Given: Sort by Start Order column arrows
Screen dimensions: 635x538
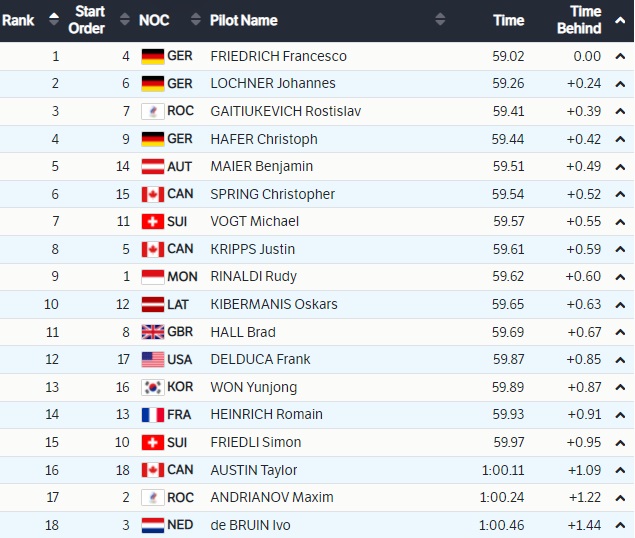Looking at the screenshot, I should [124, 20].
